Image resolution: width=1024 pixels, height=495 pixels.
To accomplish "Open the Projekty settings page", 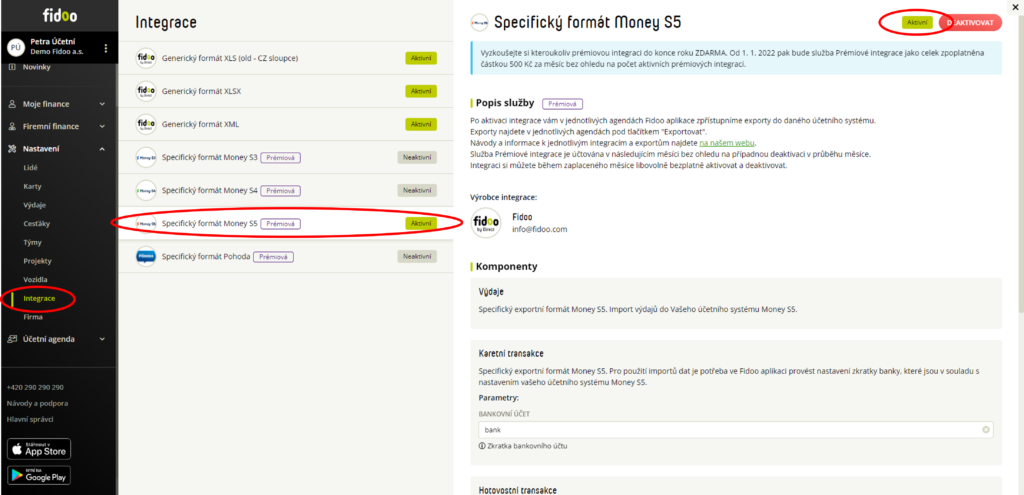I will pyautogui.click(x=37, y=261).
